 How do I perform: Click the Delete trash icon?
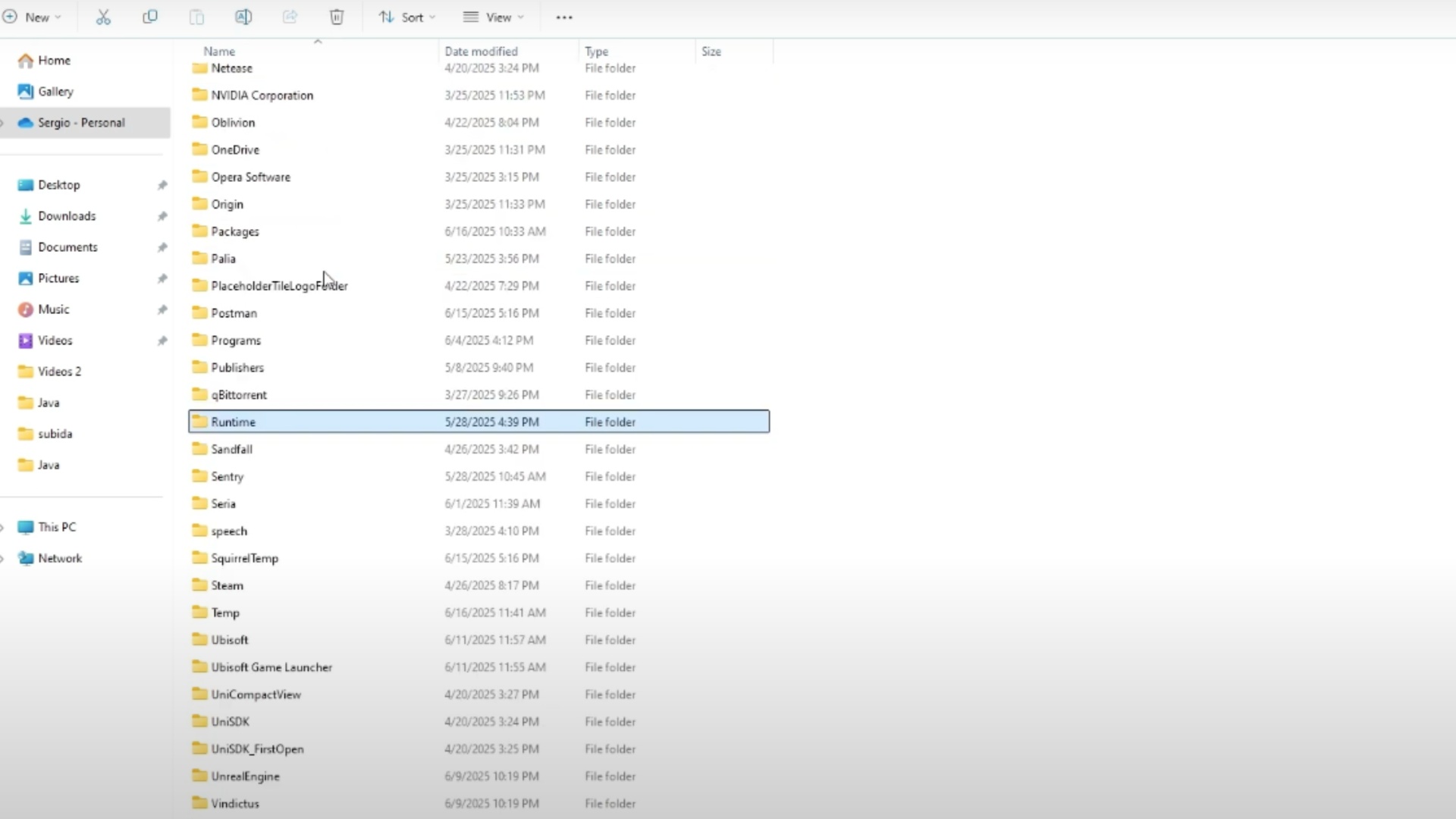point(337,17)
